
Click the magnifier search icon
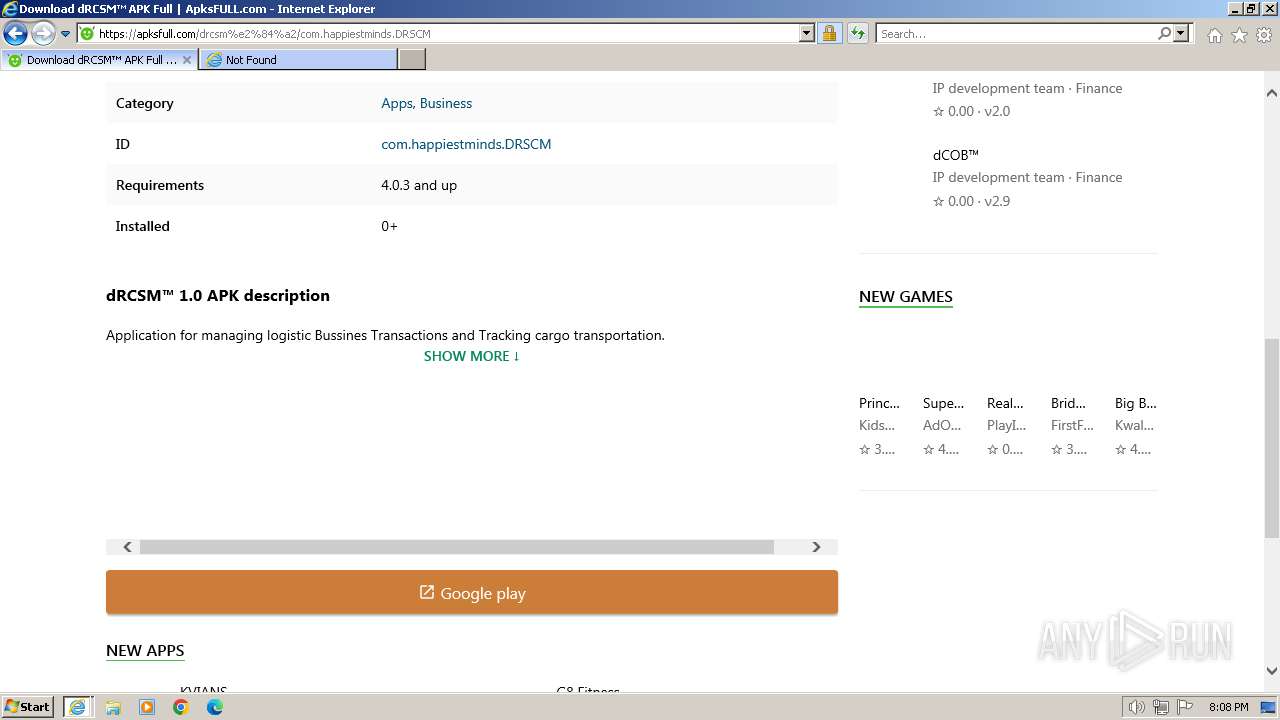click(x=1164, y=33)
